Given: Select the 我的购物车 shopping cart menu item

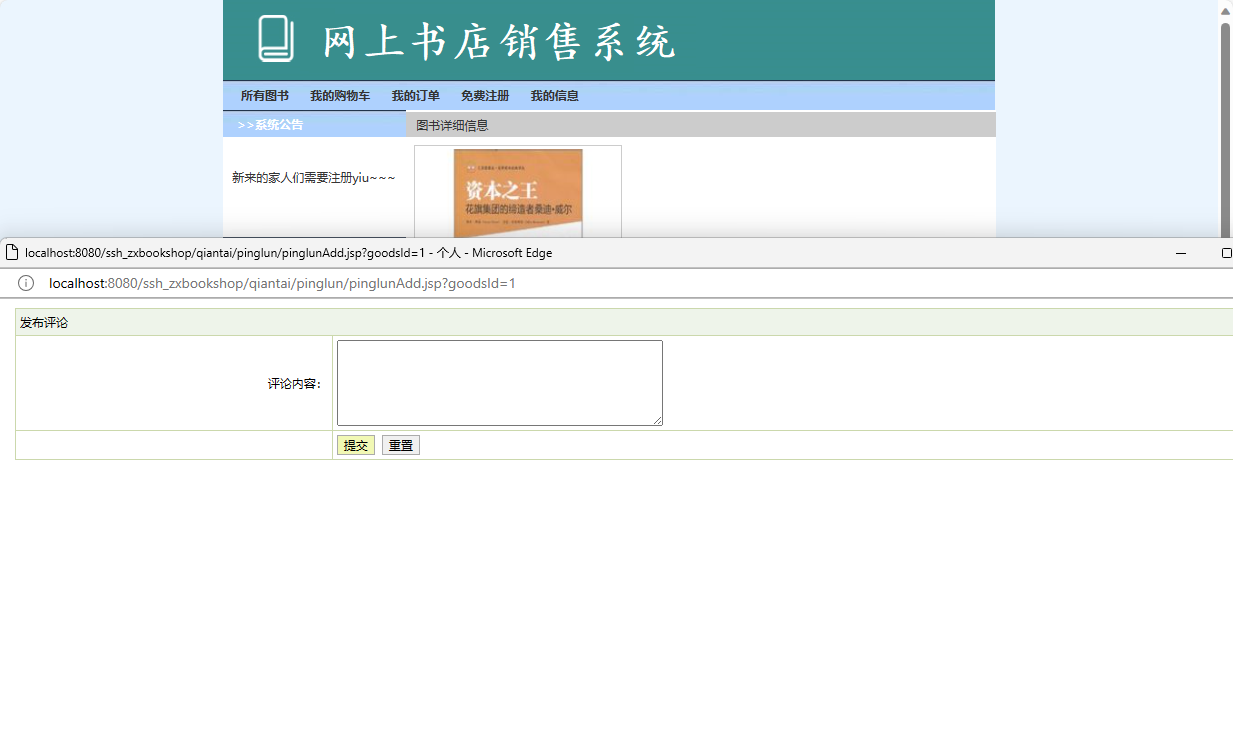Looking at the screenshot, I should [339, 95].
